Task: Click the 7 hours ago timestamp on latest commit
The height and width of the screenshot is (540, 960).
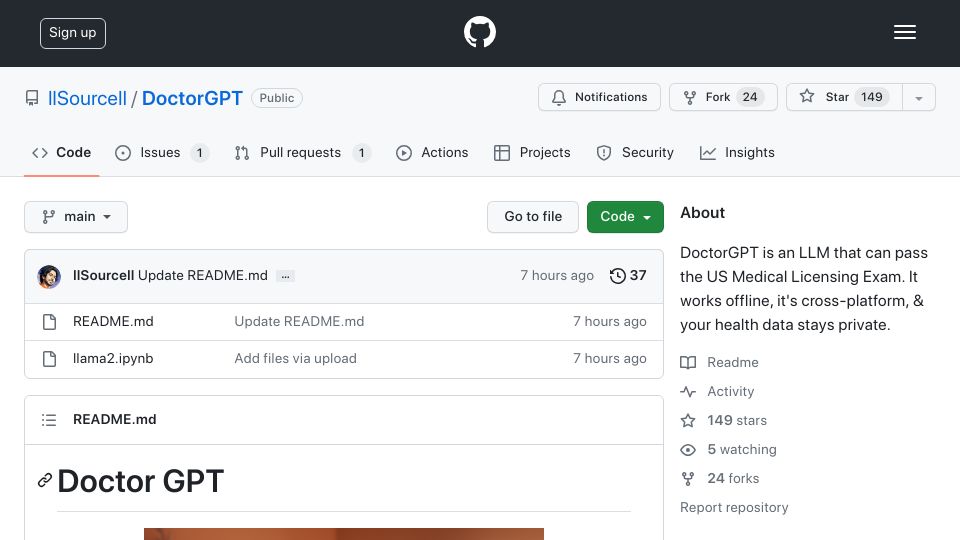Action: click(557, 276)
